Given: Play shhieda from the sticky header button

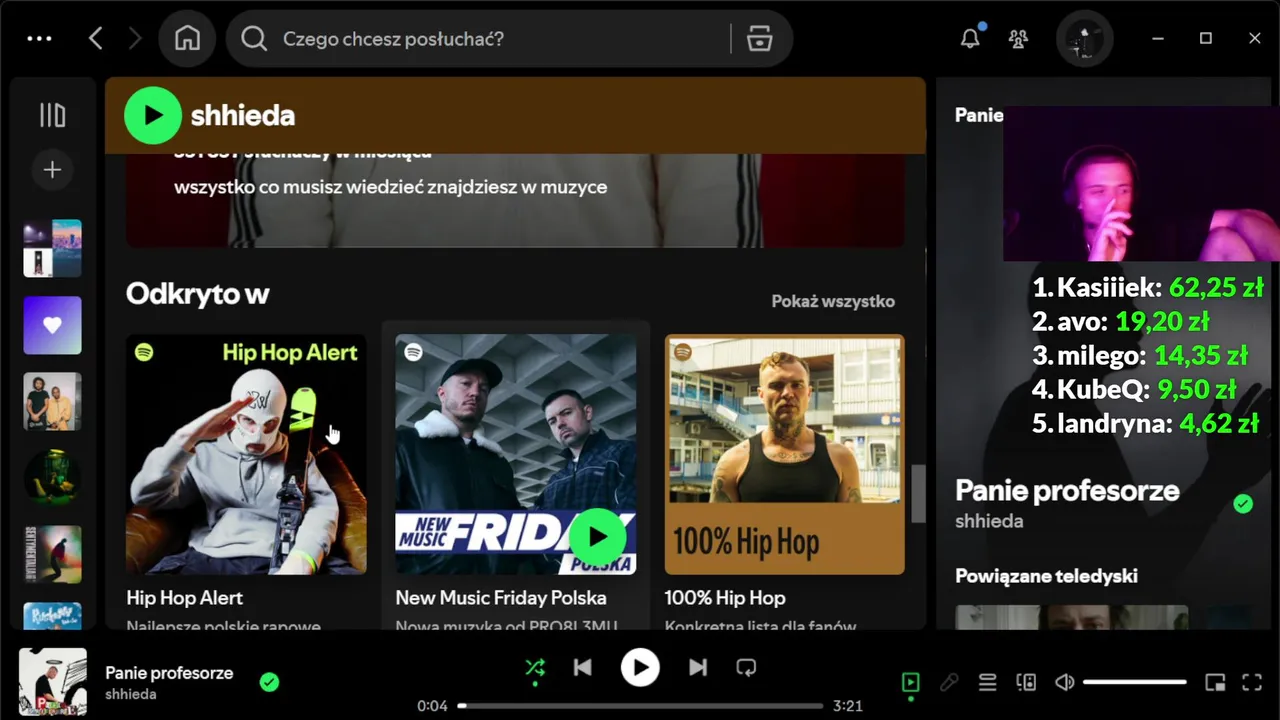Looking at the screenshot, I should click(x=152, y=115).
